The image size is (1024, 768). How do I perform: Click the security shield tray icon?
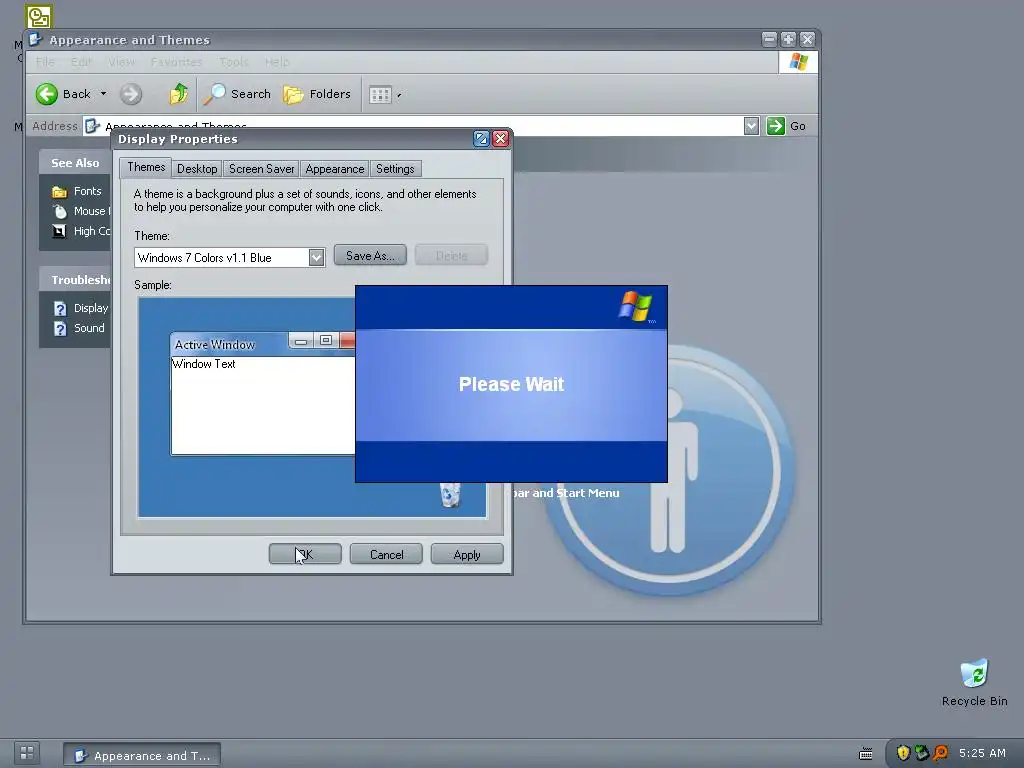tap(903, 753)
